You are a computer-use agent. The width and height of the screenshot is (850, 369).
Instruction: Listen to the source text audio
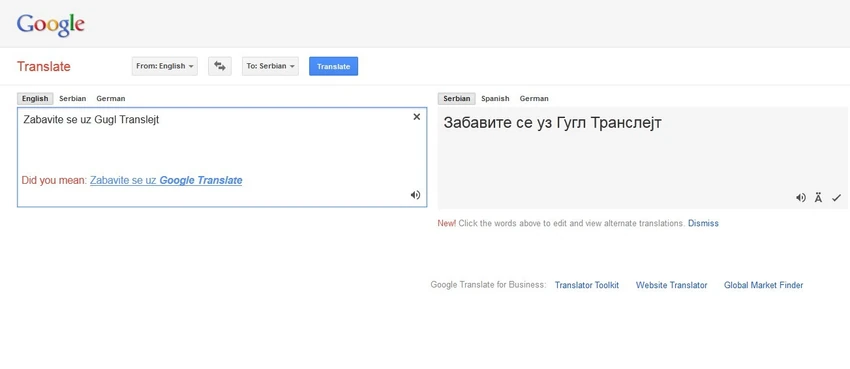click(x=415, y=195)
